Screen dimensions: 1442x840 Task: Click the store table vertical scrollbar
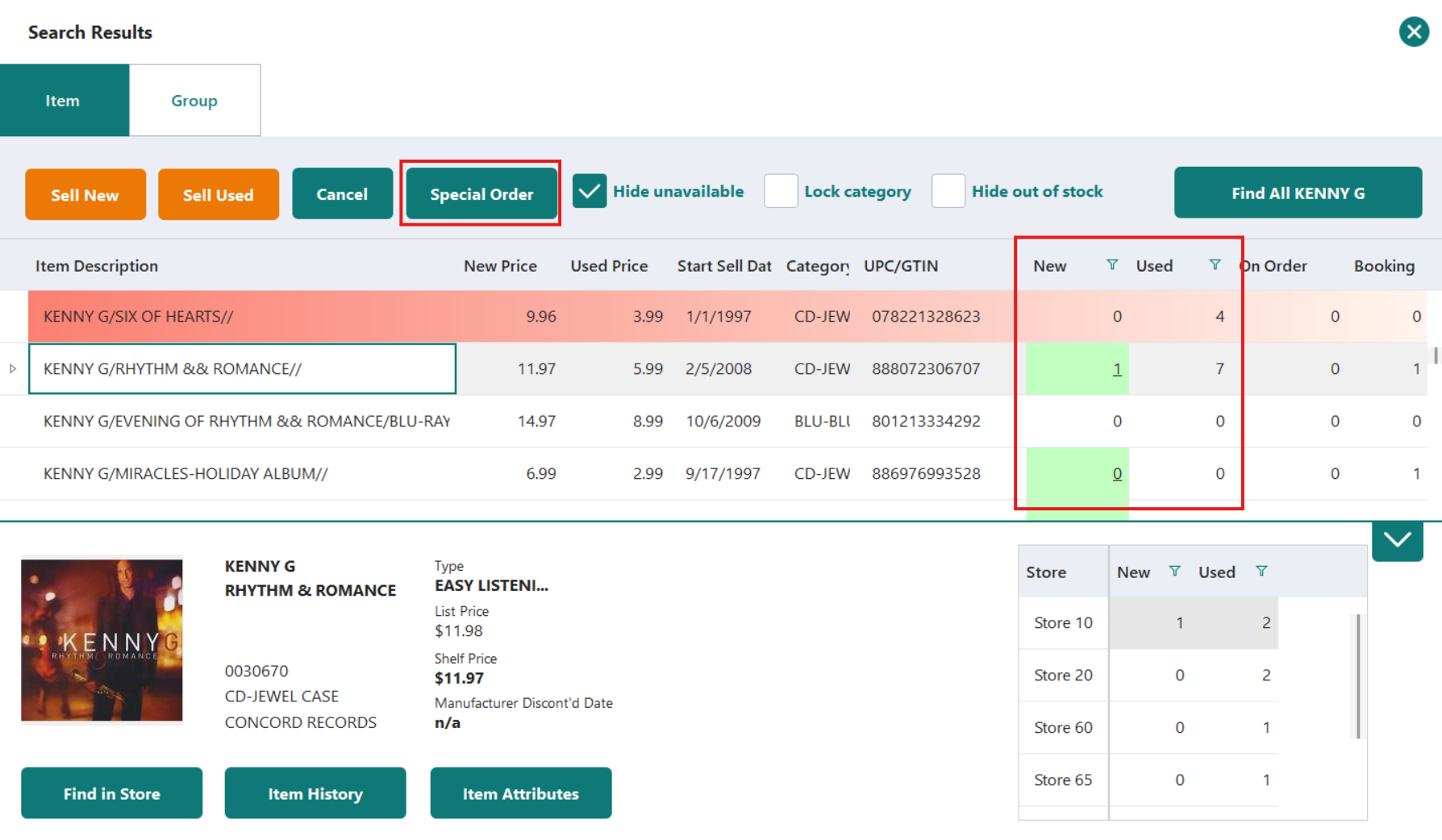pyautogui.click(x=1358, y=676)
